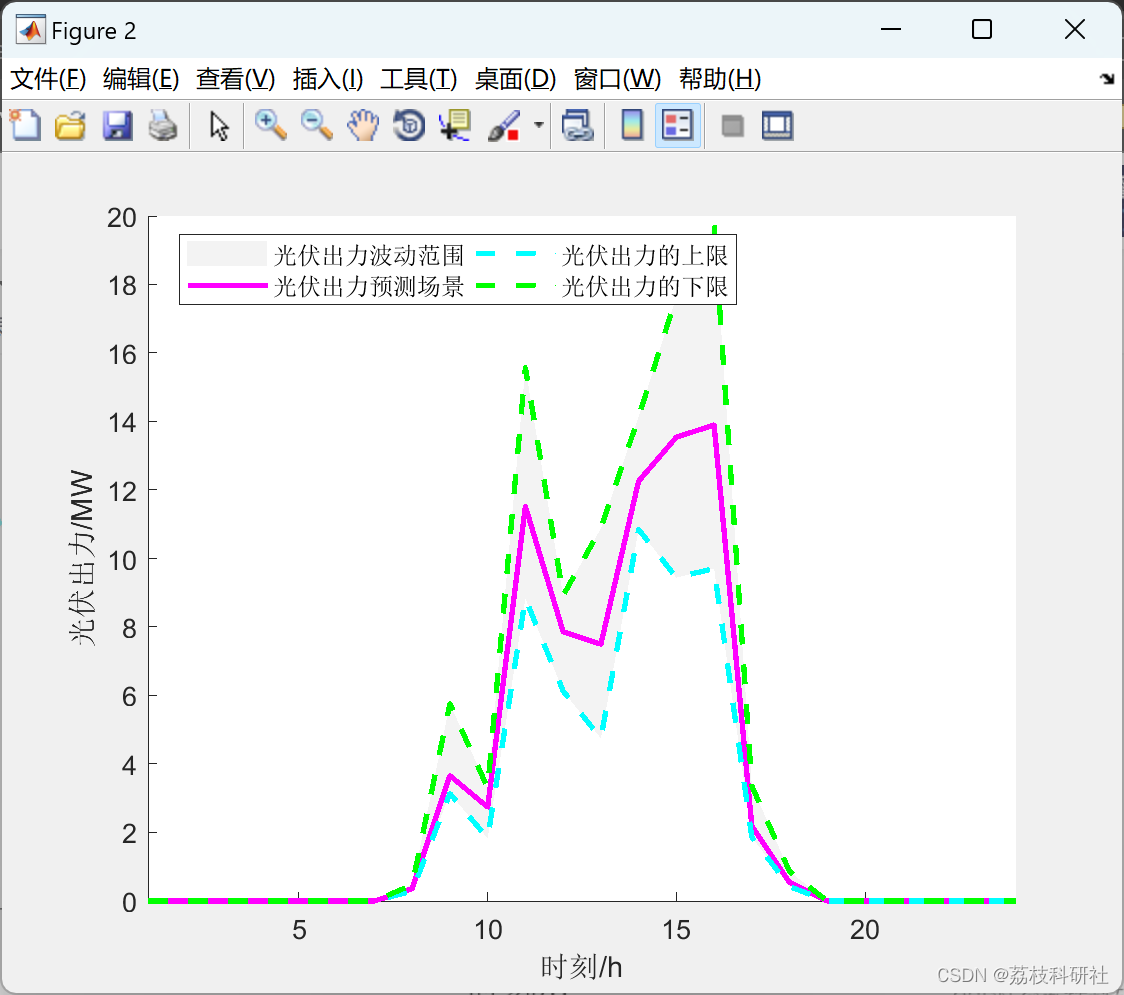
Task: Print the figure with the printer icon
Action: click(x=163, y=125)
